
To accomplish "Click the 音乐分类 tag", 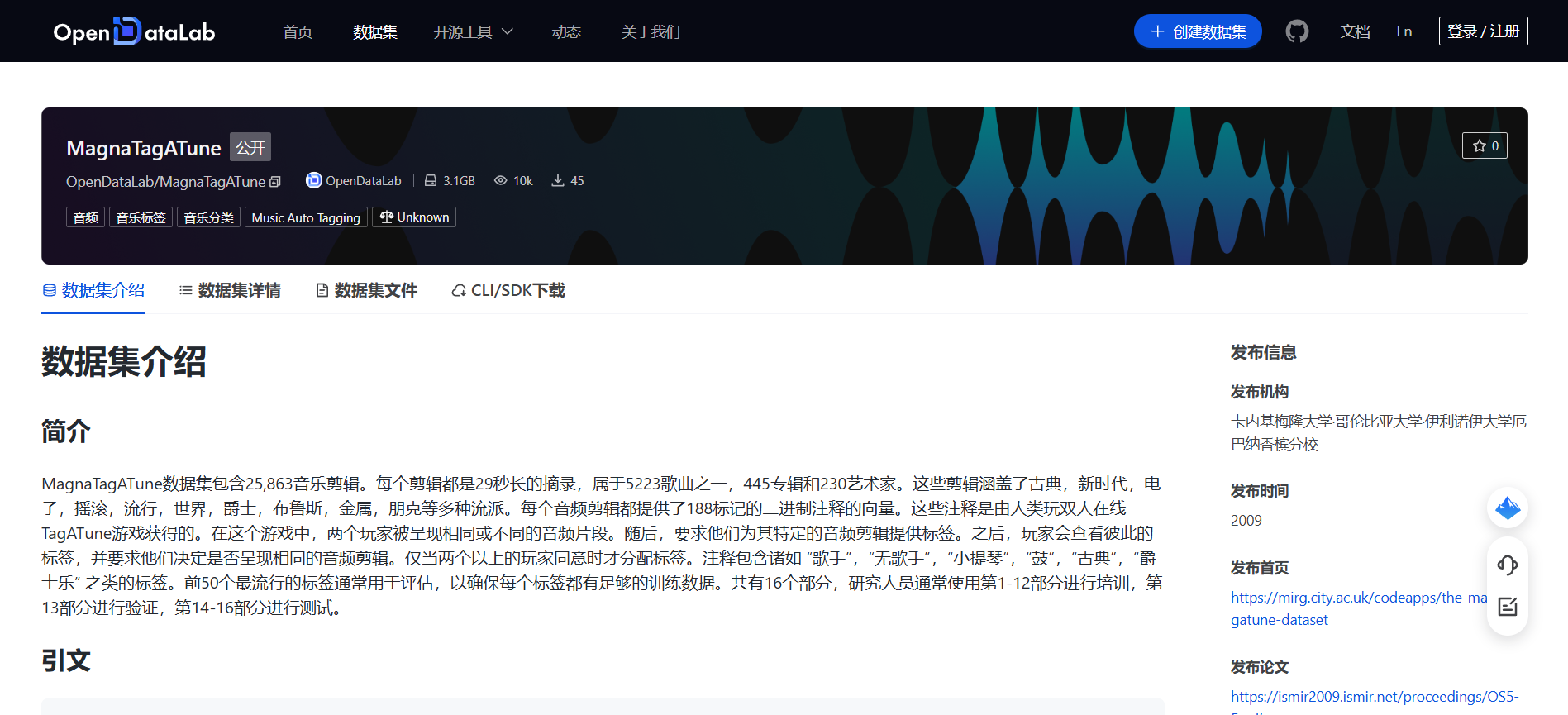I will pos(208,217).
